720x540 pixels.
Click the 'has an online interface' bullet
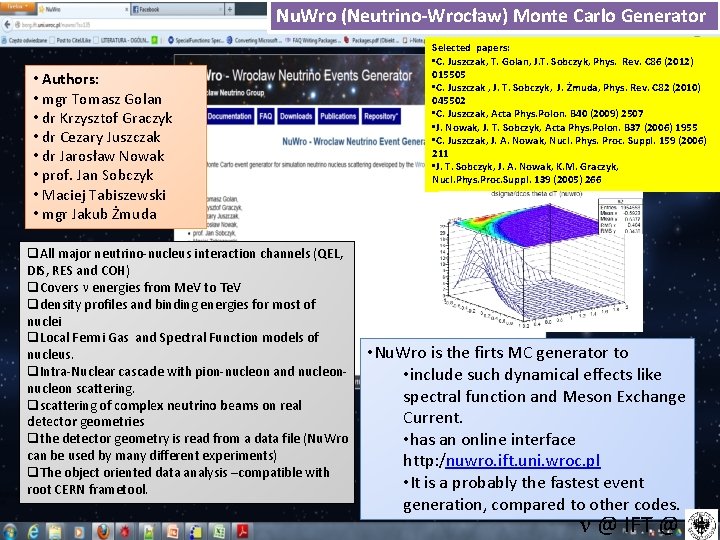click(x=492, y=439)
